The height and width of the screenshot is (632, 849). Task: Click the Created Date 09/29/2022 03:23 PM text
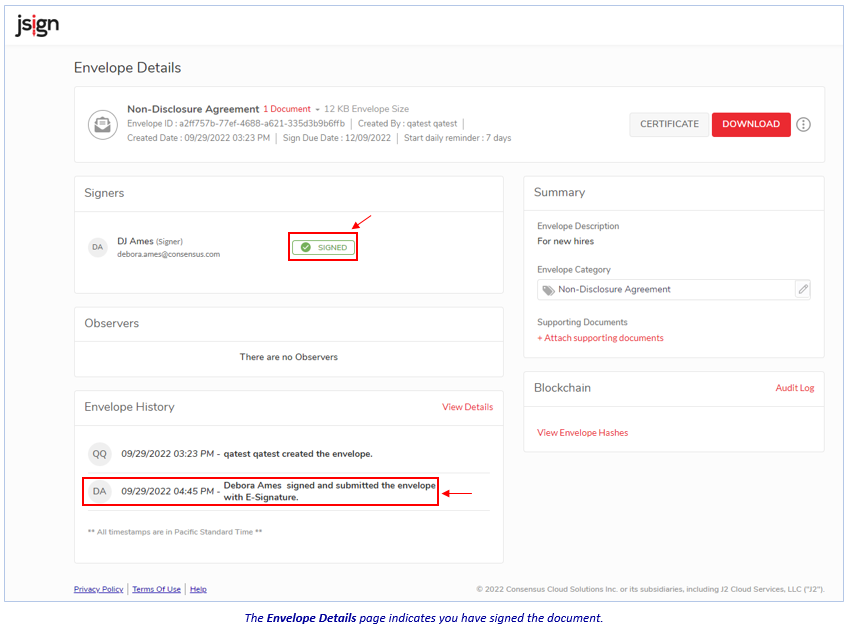point(198,138)
